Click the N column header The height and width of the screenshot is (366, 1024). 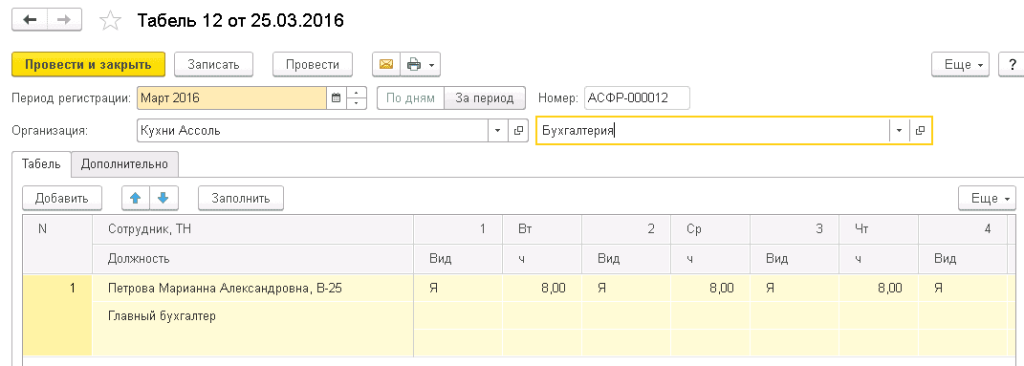pyautogui.click(x=57, y=244)
